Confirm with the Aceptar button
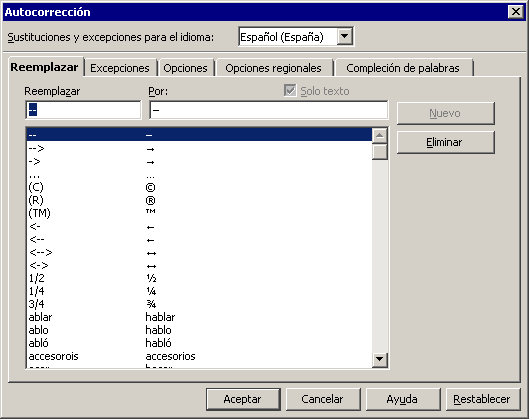529x419 pixels. click(243, 399)
